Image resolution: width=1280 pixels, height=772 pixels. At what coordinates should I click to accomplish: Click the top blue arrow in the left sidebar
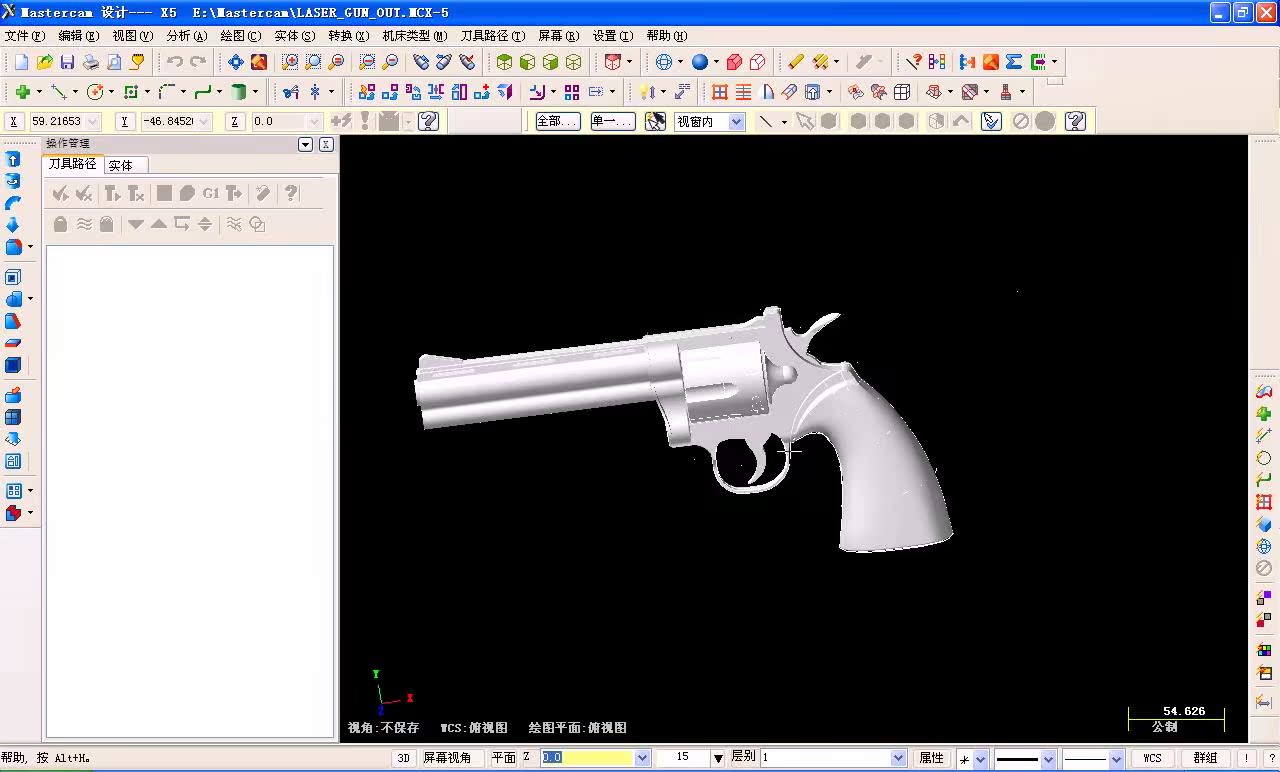tap(13, 159)
